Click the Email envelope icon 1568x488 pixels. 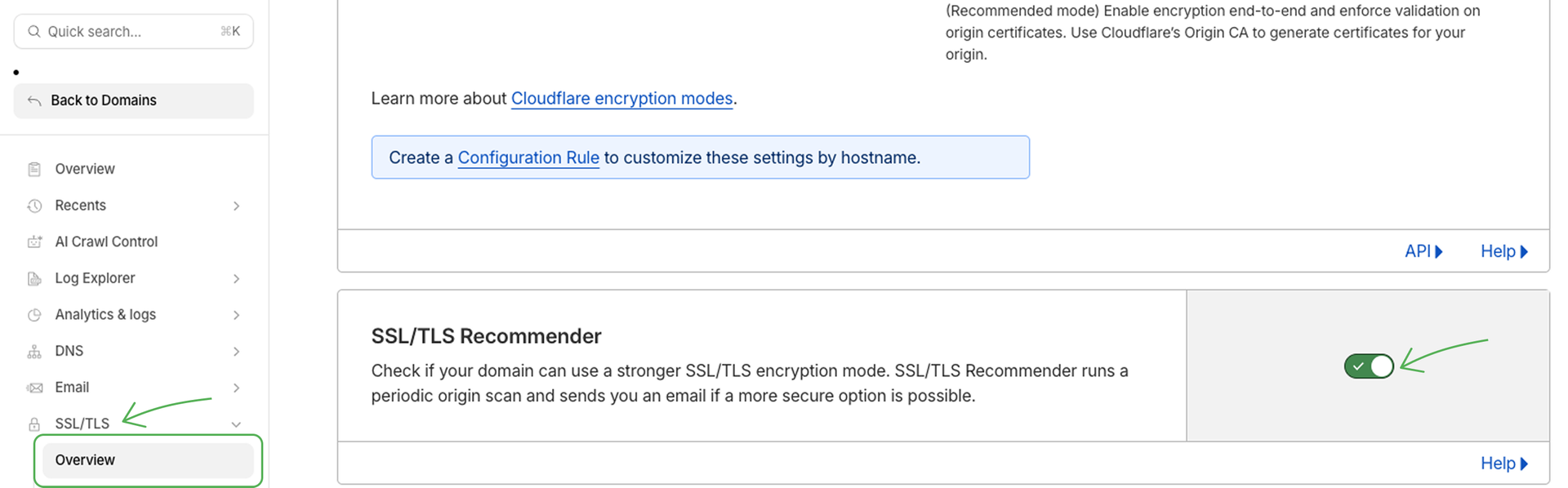tap(34, 388)
